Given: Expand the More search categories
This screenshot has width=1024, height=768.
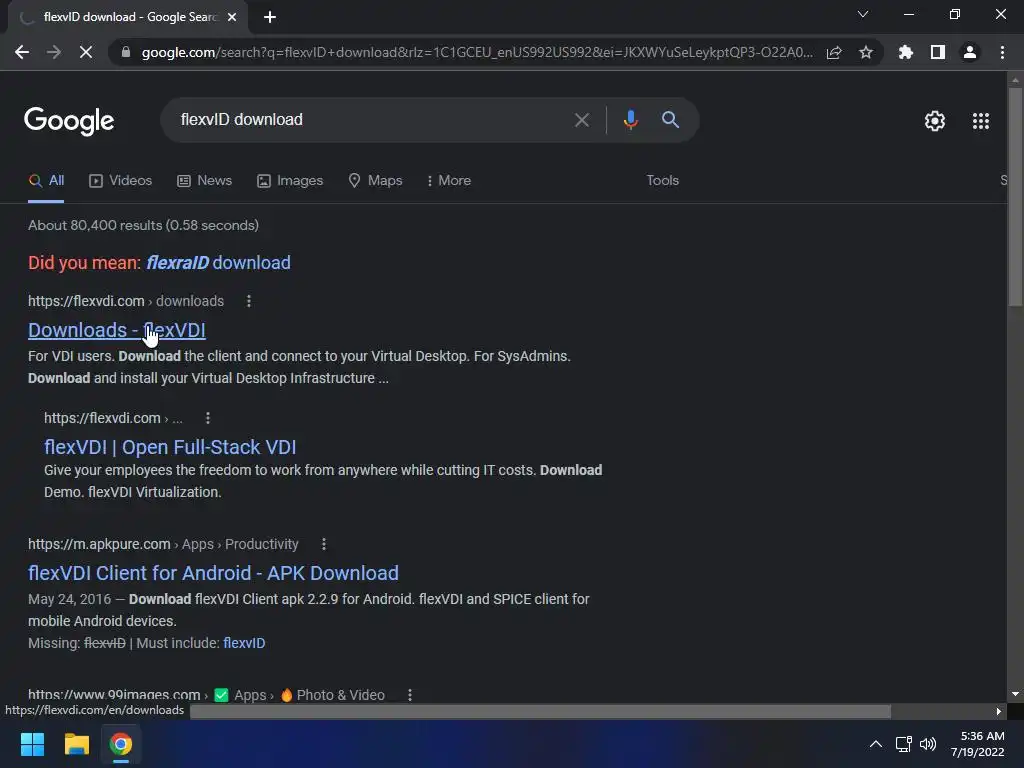Looking at the screenshot, I should [x=449, y=181].
